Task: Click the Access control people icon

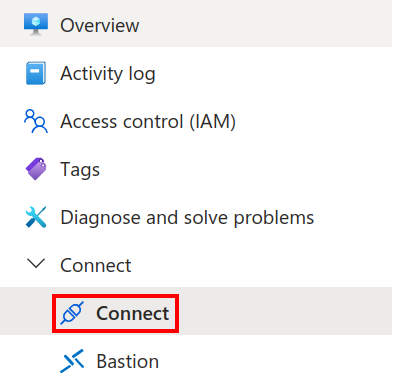Action: click(x=36, y=121)
